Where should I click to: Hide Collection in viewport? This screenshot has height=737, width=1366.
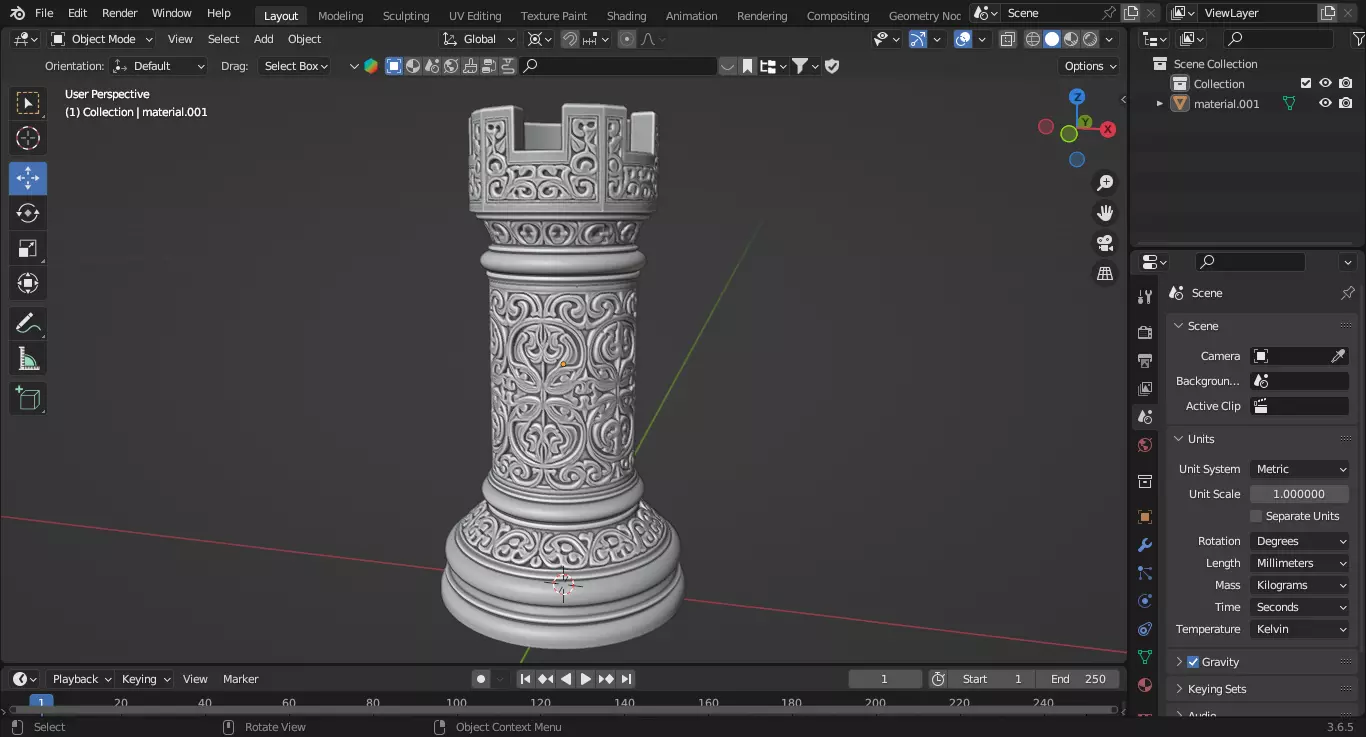(x=1325, y=83)
